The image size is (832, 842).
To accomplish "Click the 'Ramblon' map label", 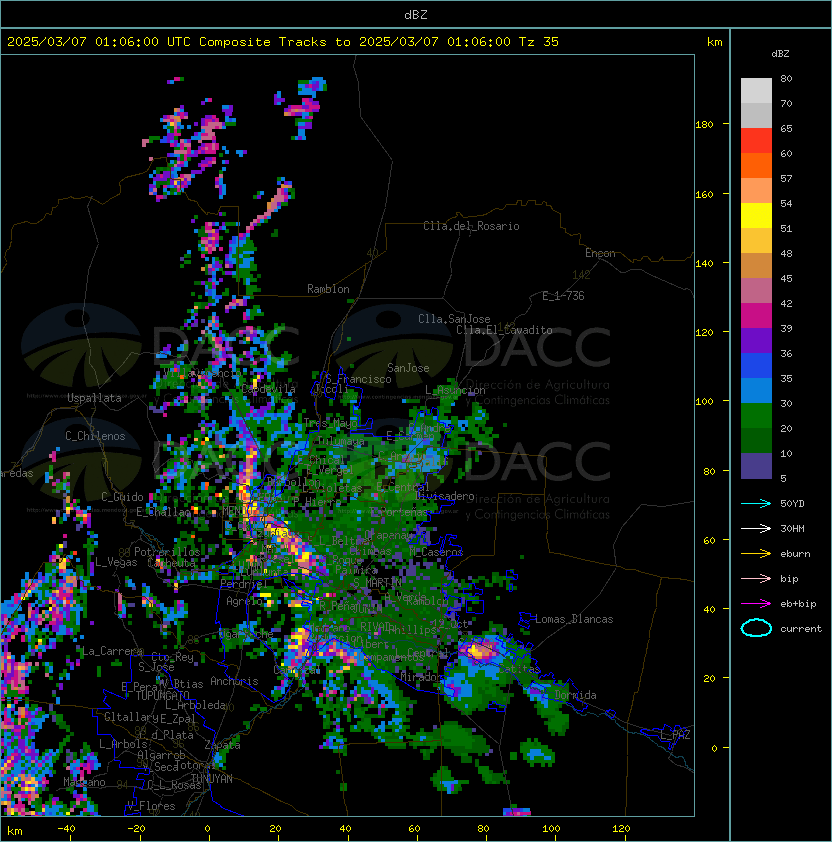I will click(328, 289).
